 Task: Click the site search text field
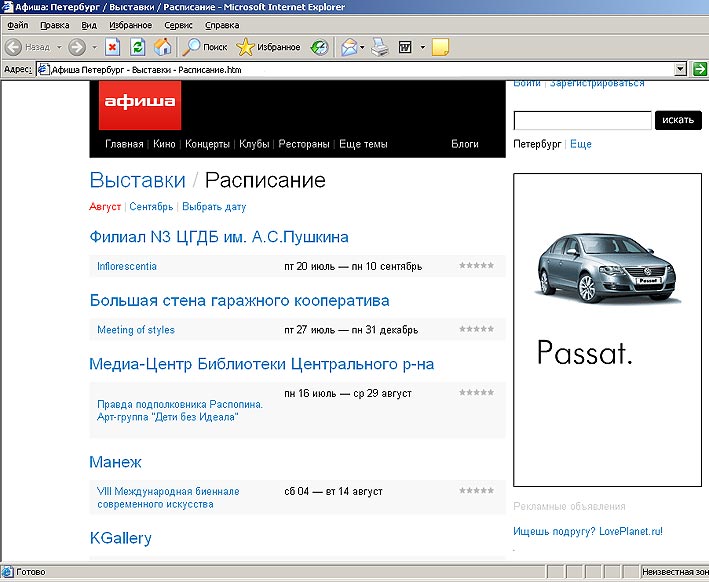582,120
